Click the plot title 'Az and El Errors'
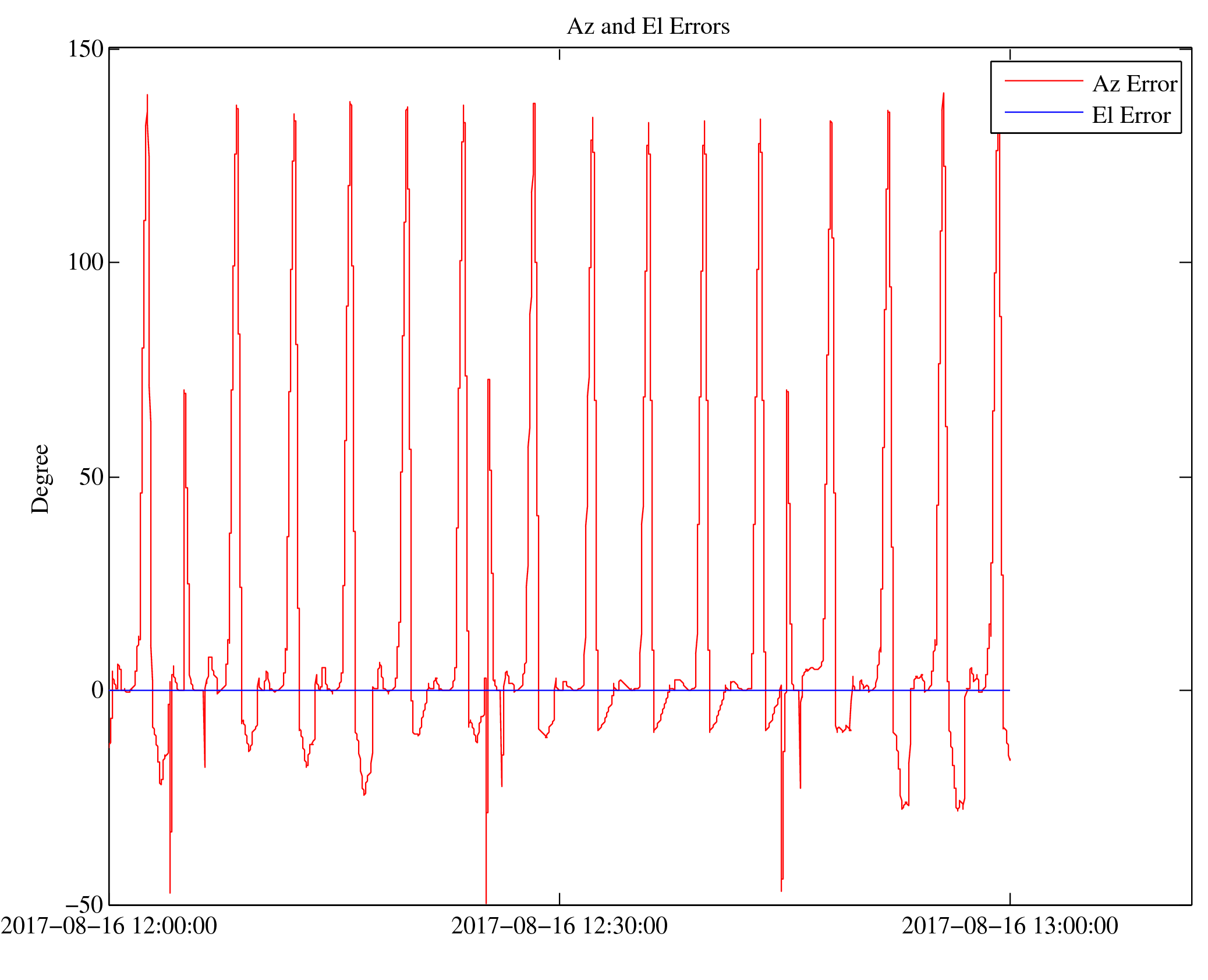The image size is (1208, 980). pos(648,27)
